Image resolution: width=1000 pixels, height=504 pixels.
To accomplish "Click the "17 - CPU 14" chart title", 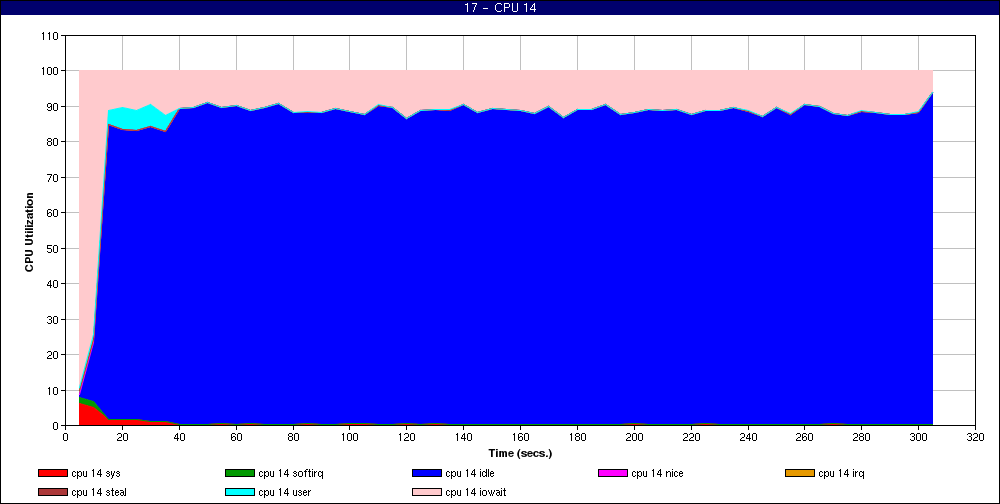I will (x=500, y=8).
